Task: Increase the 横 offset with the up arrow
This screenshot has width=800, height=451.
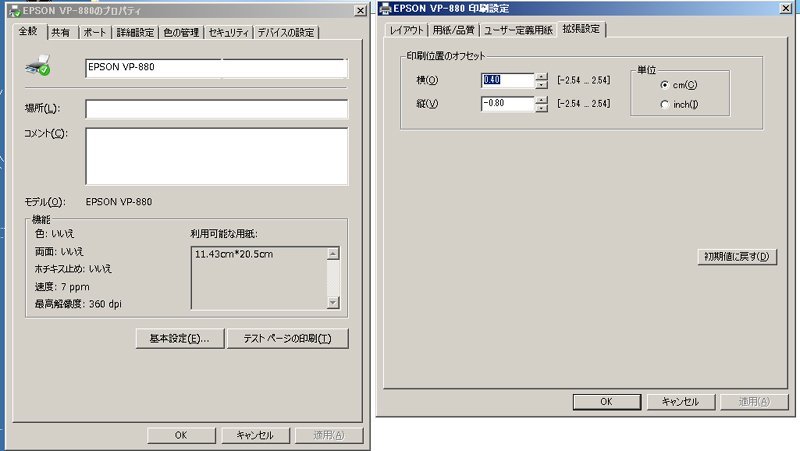Action: [542, 75]
